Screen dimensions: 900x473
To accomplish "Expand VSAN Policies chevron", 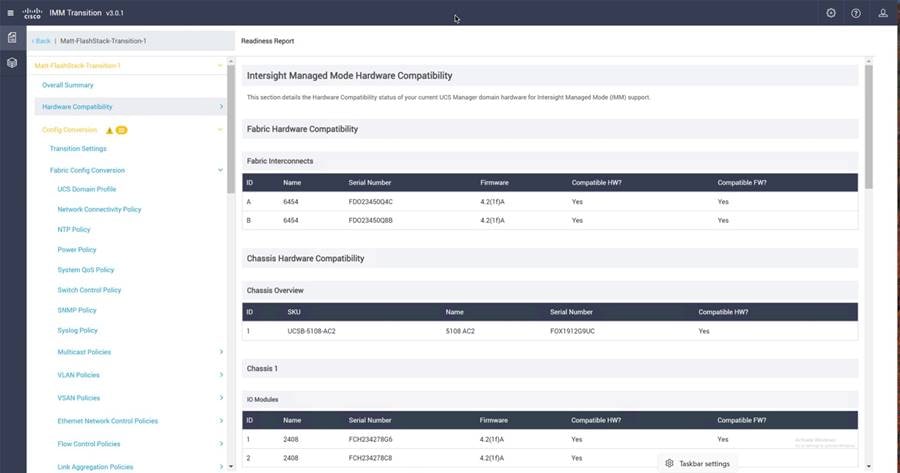I will click(x=221, y=397).
